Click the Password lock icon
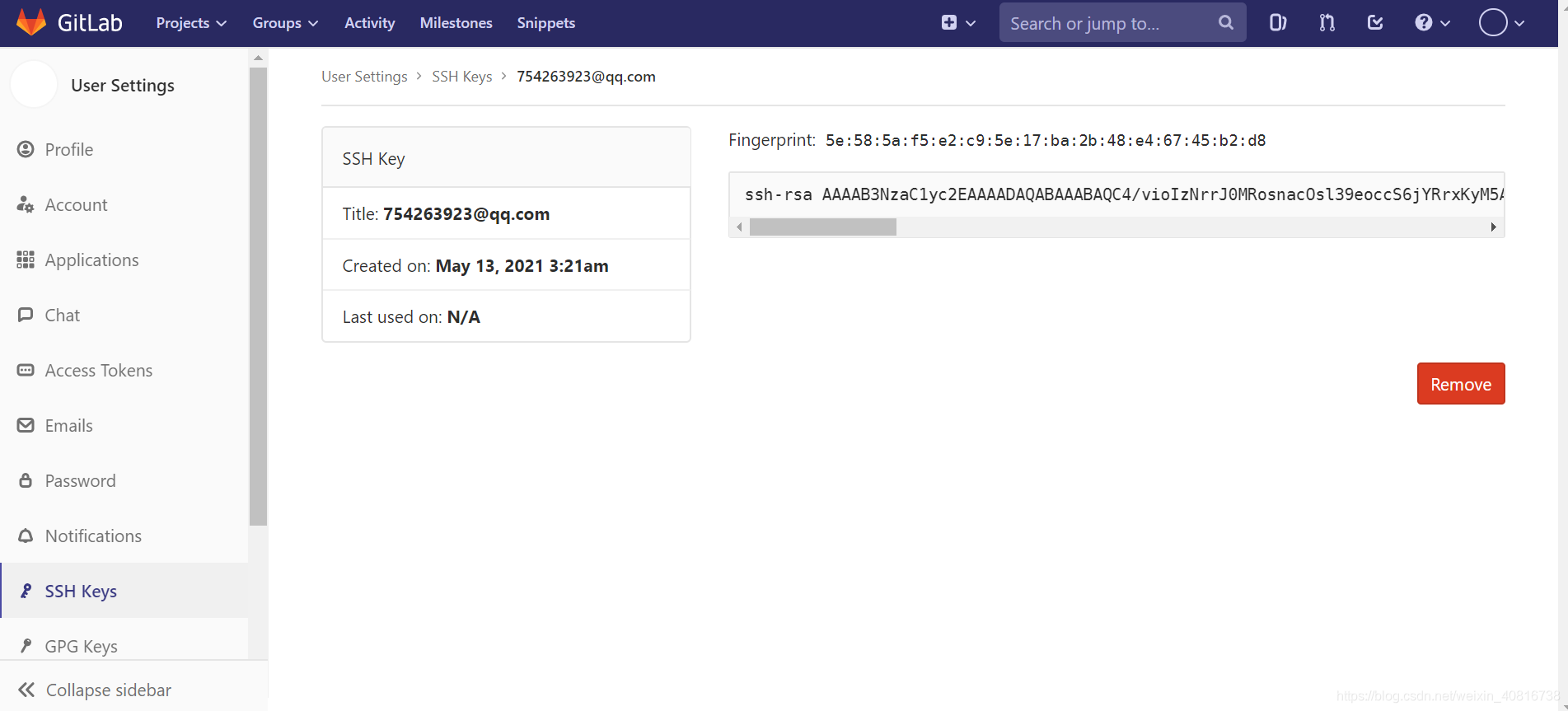 [26, 480]
